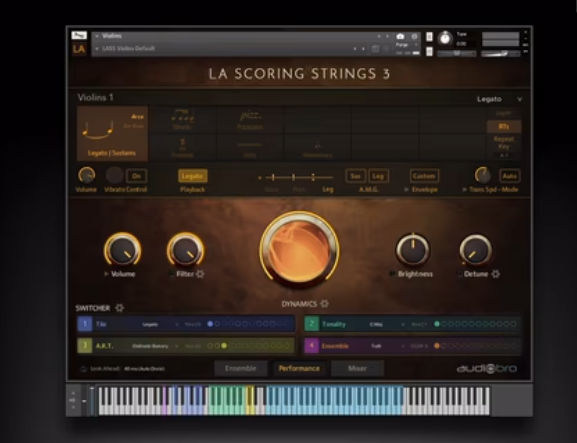Open the LASS Violins Default preset dropdown
Screen dimensions: 577x443
point(97,49)
